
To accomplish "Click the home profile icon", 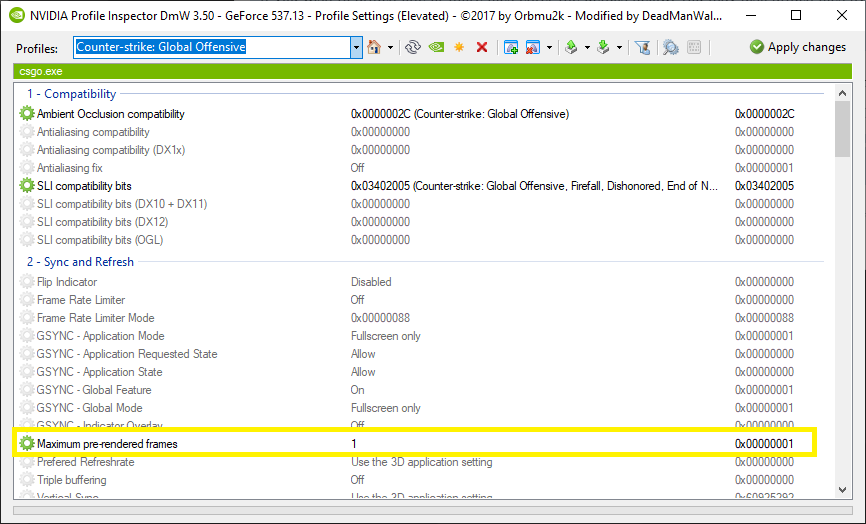I will [374, 47].
